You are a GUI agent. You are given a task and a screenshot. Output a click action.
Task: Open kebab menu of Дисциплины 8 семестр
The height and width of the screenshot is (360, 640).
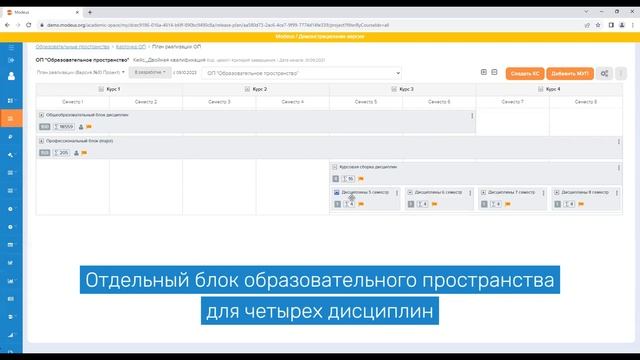(x=617, y=193)
